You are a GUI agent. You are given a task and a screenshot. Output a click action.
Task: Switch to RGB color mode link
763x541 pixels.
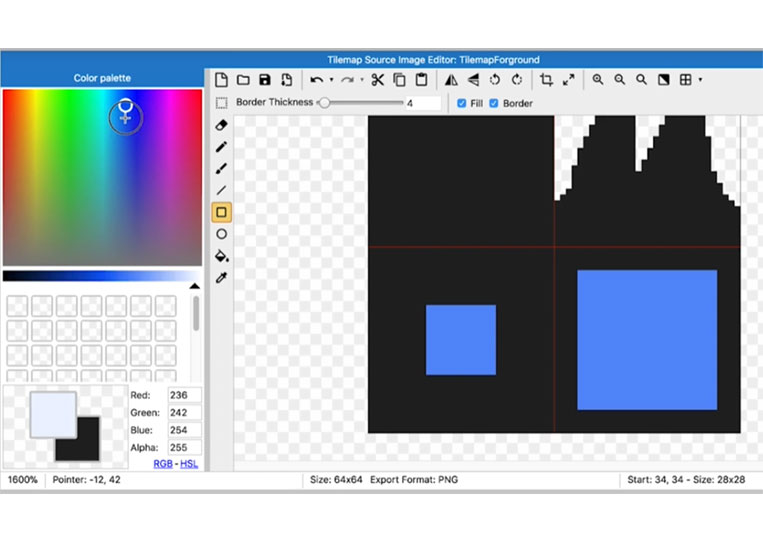(x=163, y=464)
